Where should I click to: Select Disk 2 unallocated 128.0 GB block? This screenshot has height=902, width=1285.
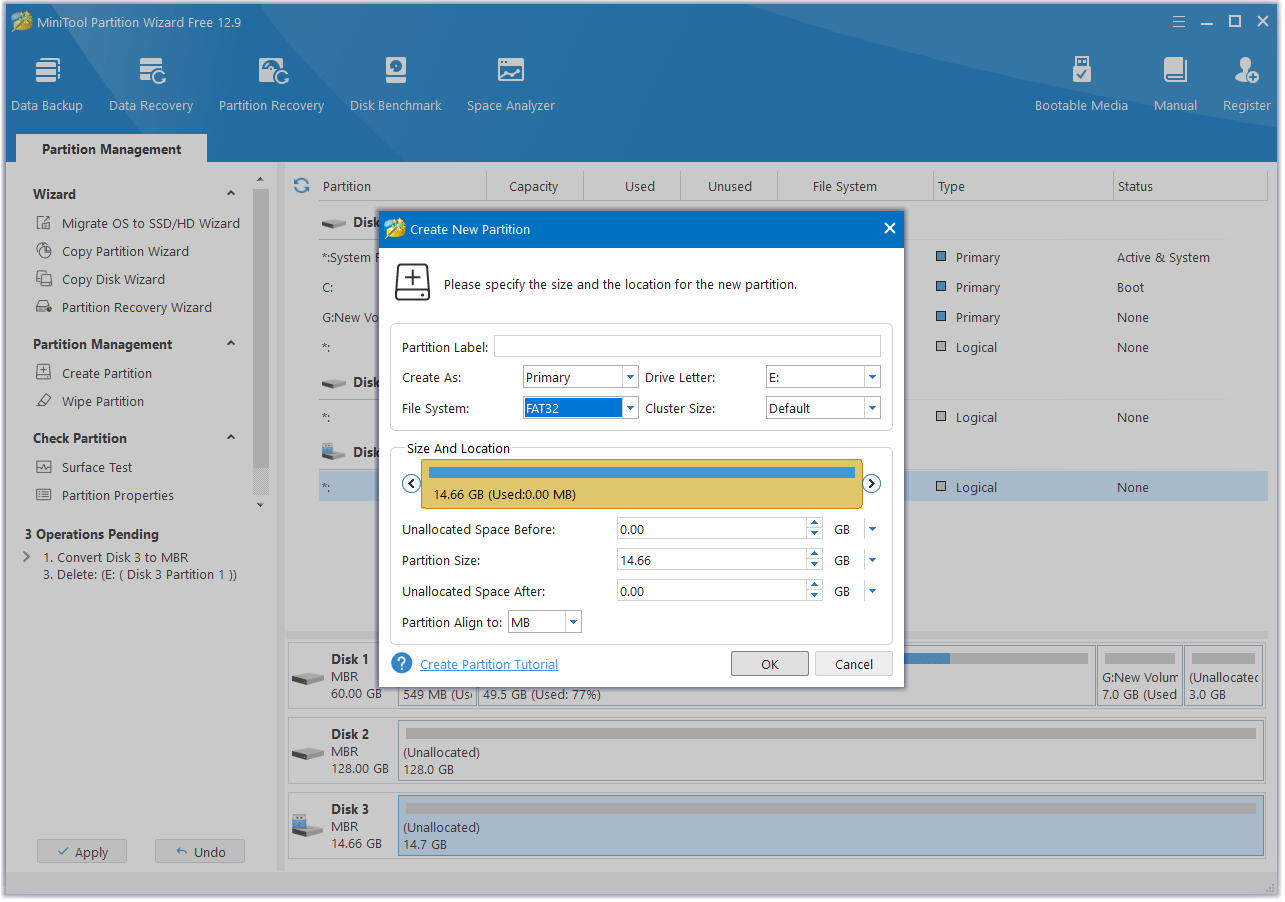pyautogui.click(x=830, y=750)
